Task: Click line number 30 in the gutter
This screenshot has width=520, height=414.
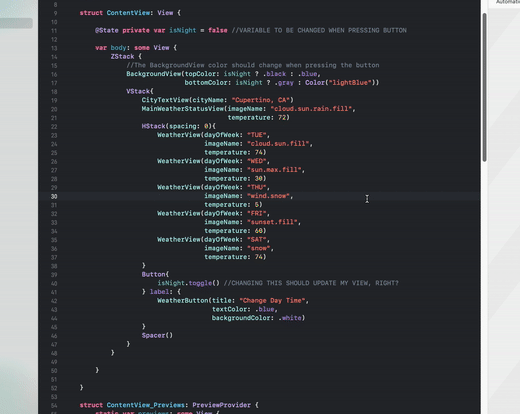Action: (x=54, y=196)
